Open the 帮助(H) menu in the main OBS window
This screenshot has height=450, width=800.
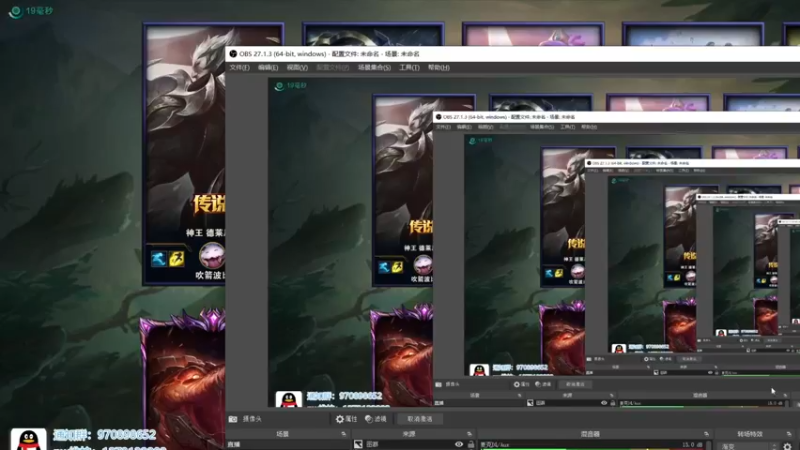click(x=439, y=67)
